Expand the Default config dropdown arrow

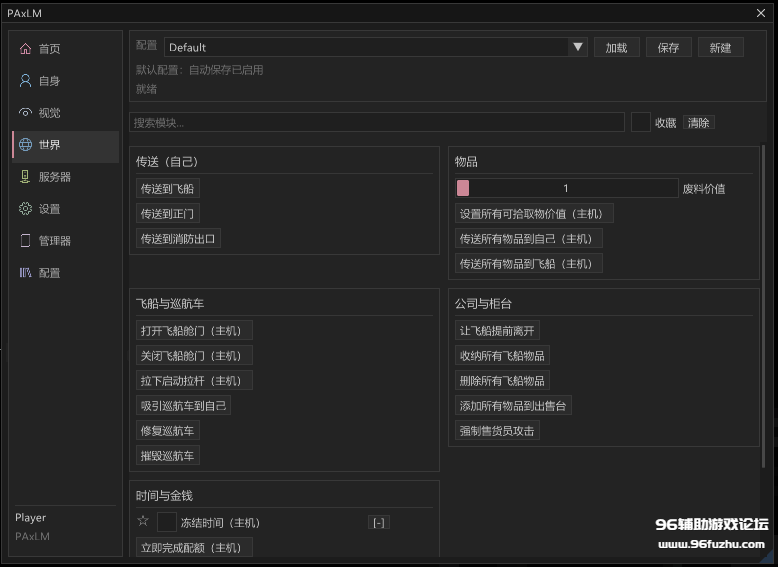[578, 47]
